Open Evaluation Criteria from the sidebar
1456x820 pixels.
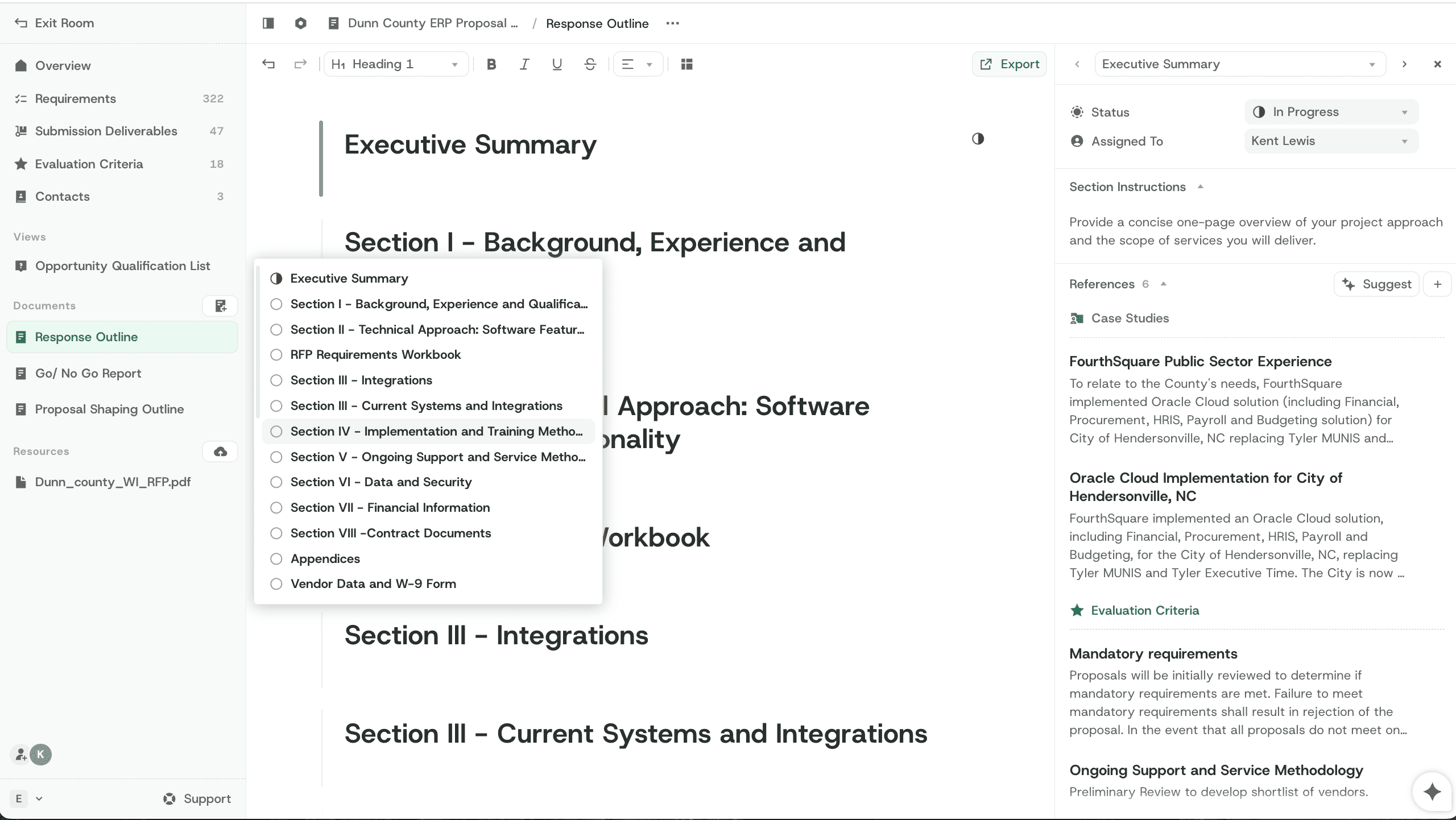pyautogui.click(x=89, y=164)
